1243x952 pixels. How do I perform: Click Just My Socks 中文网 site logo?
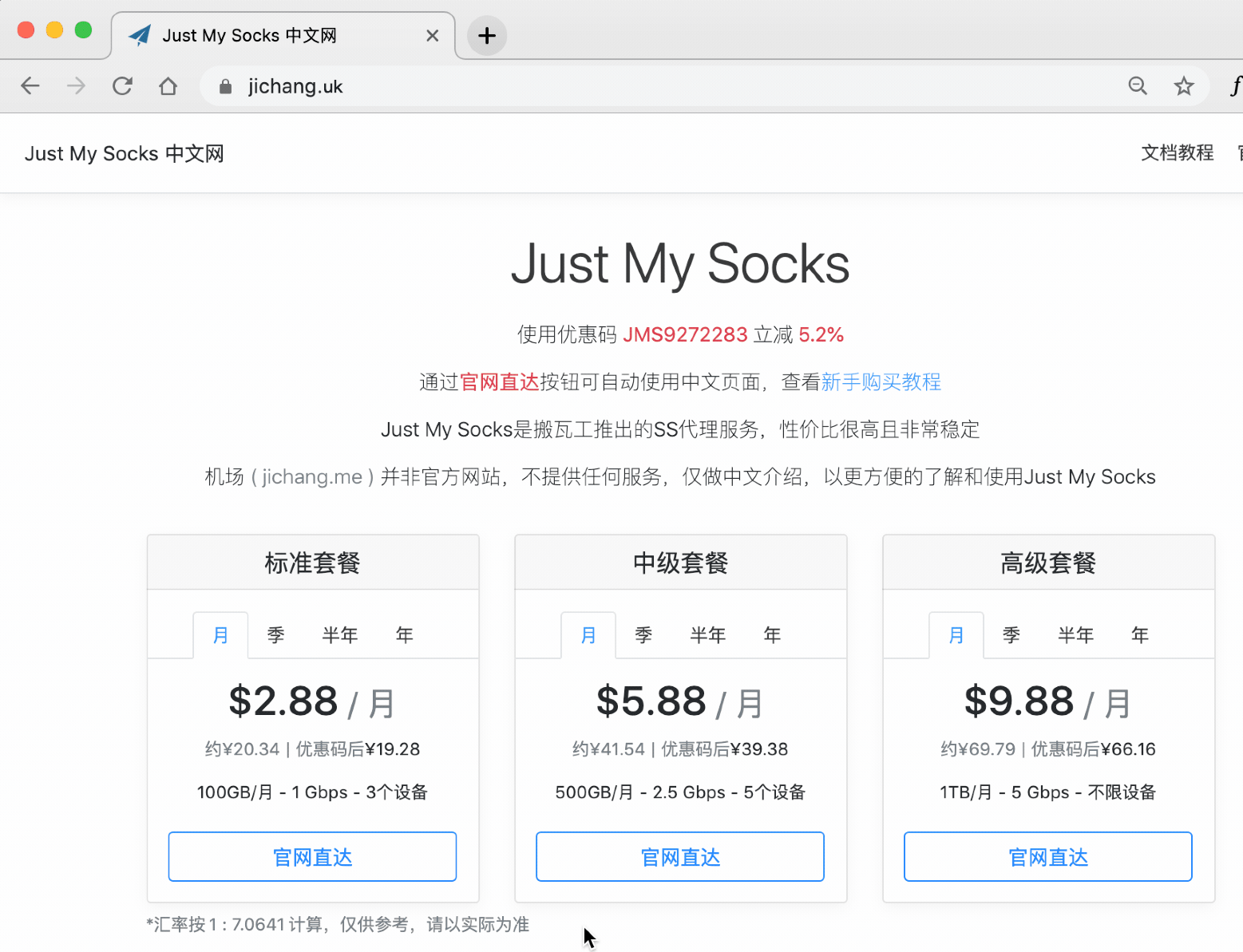pos(124,153)
